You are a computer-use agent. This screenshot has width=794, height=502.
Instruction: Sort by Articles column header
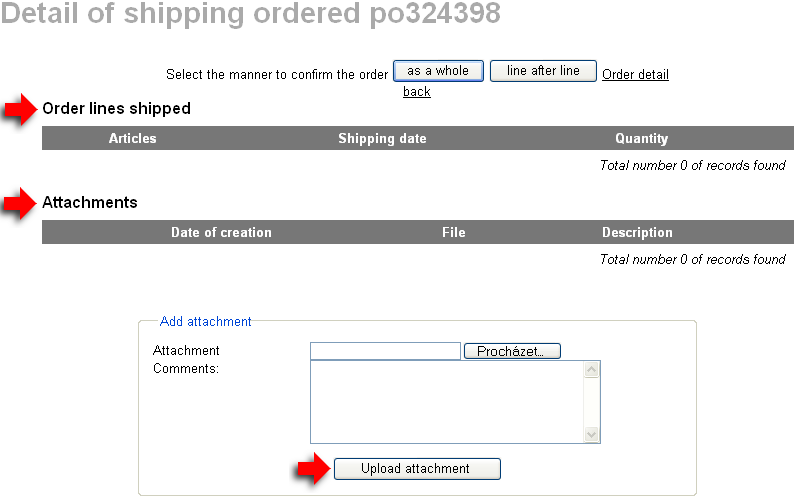(x=132, y=138)
